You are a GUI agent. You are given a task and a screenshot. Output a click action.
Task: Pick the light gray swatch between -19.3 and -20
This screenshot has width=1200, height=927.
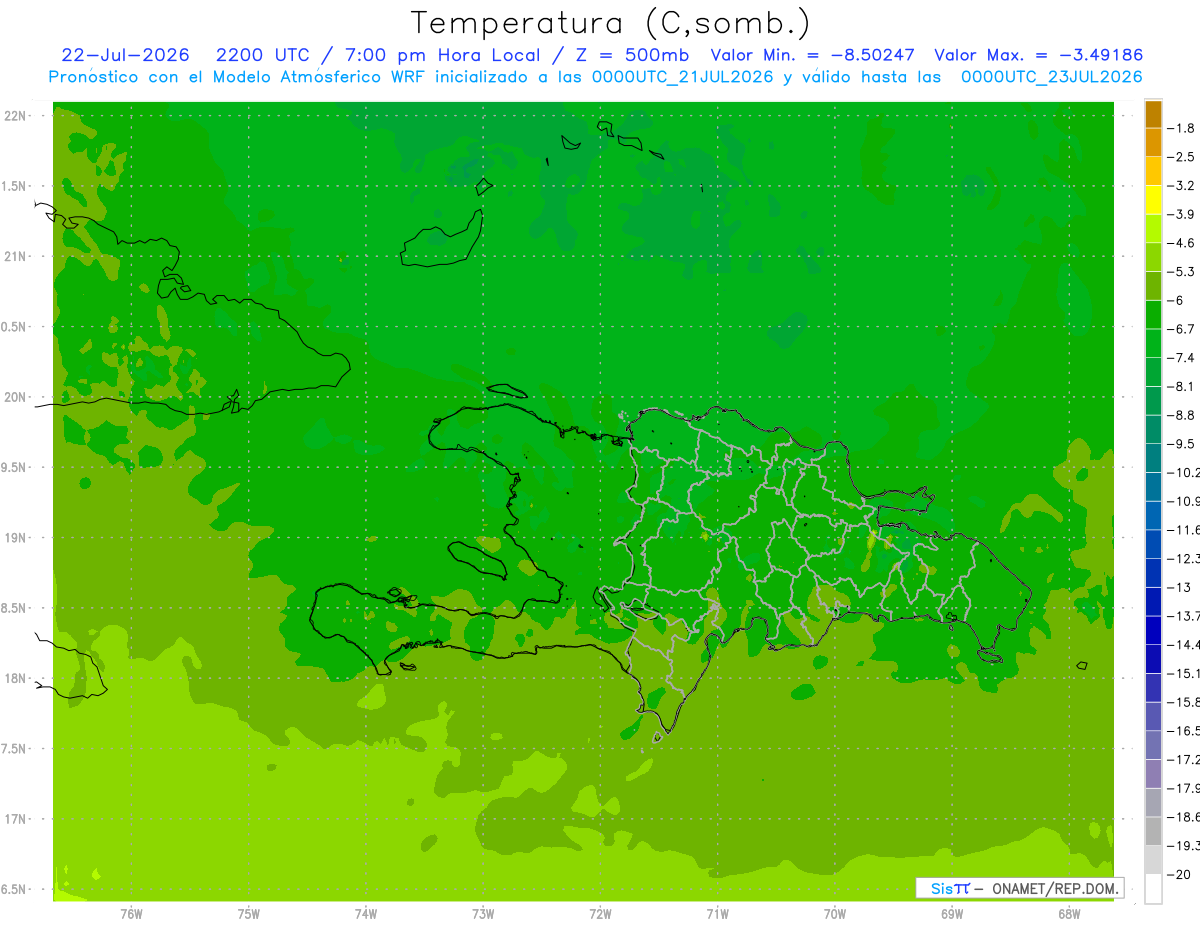1153,859
